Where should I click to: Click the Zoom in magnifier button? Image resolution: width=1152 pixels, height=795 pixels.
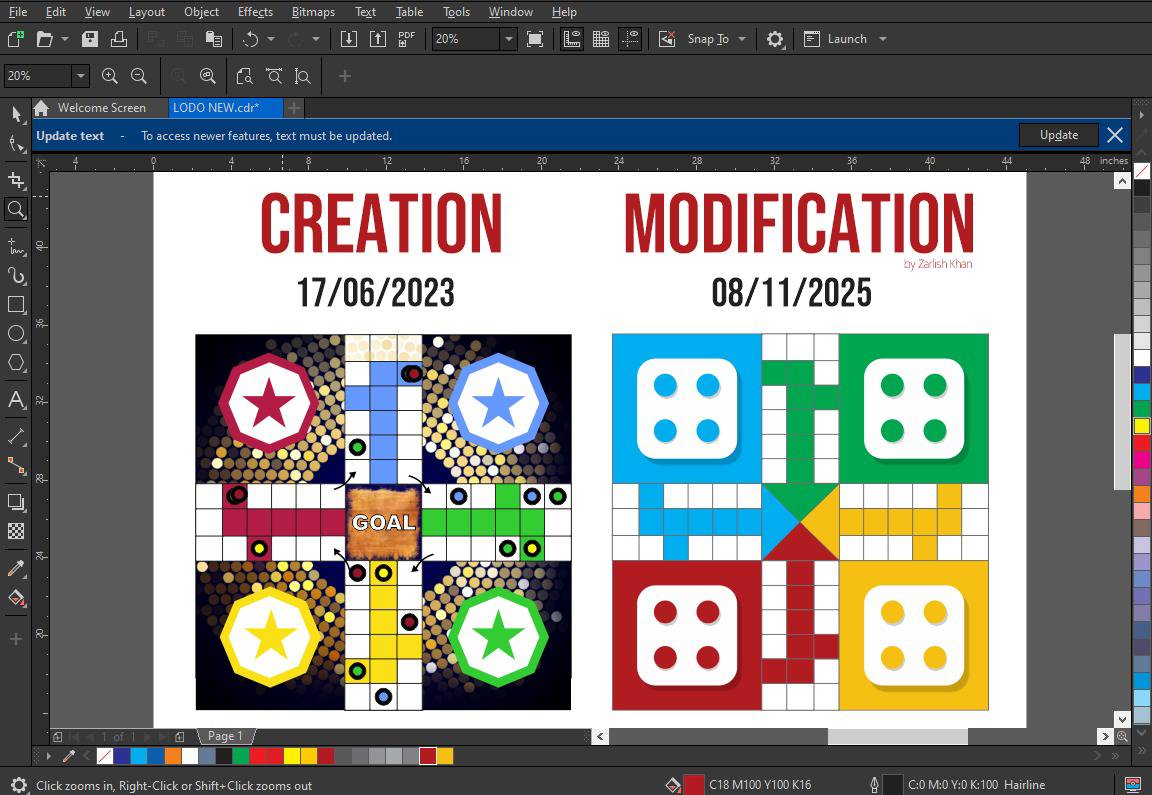coord(109,76)
